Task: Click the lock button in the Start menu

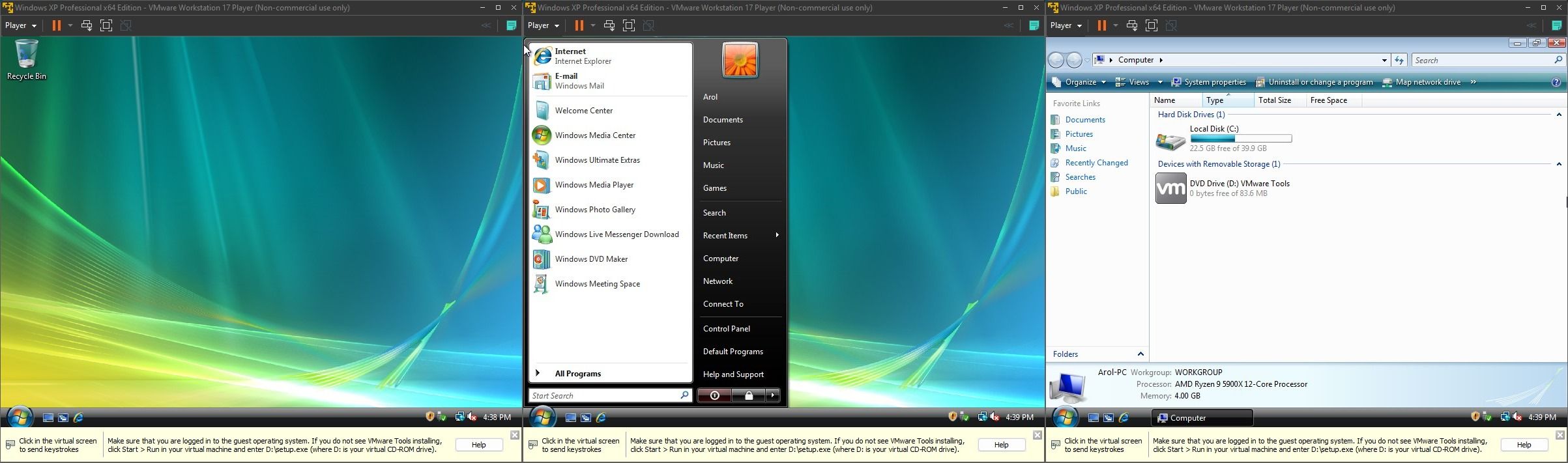Action: click(x=748, y=395)
